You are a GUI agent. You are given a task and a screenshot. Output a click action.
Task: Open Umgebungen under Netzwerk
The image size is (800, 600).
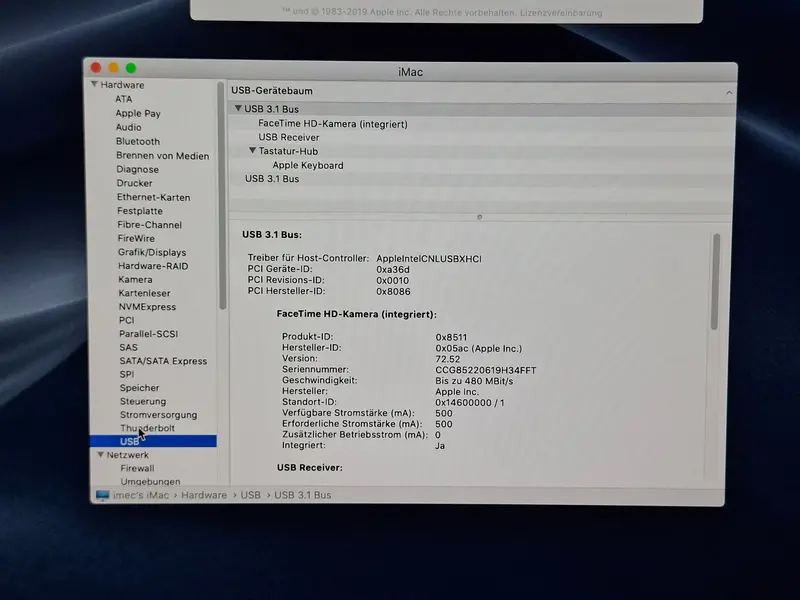coord(151,481)
